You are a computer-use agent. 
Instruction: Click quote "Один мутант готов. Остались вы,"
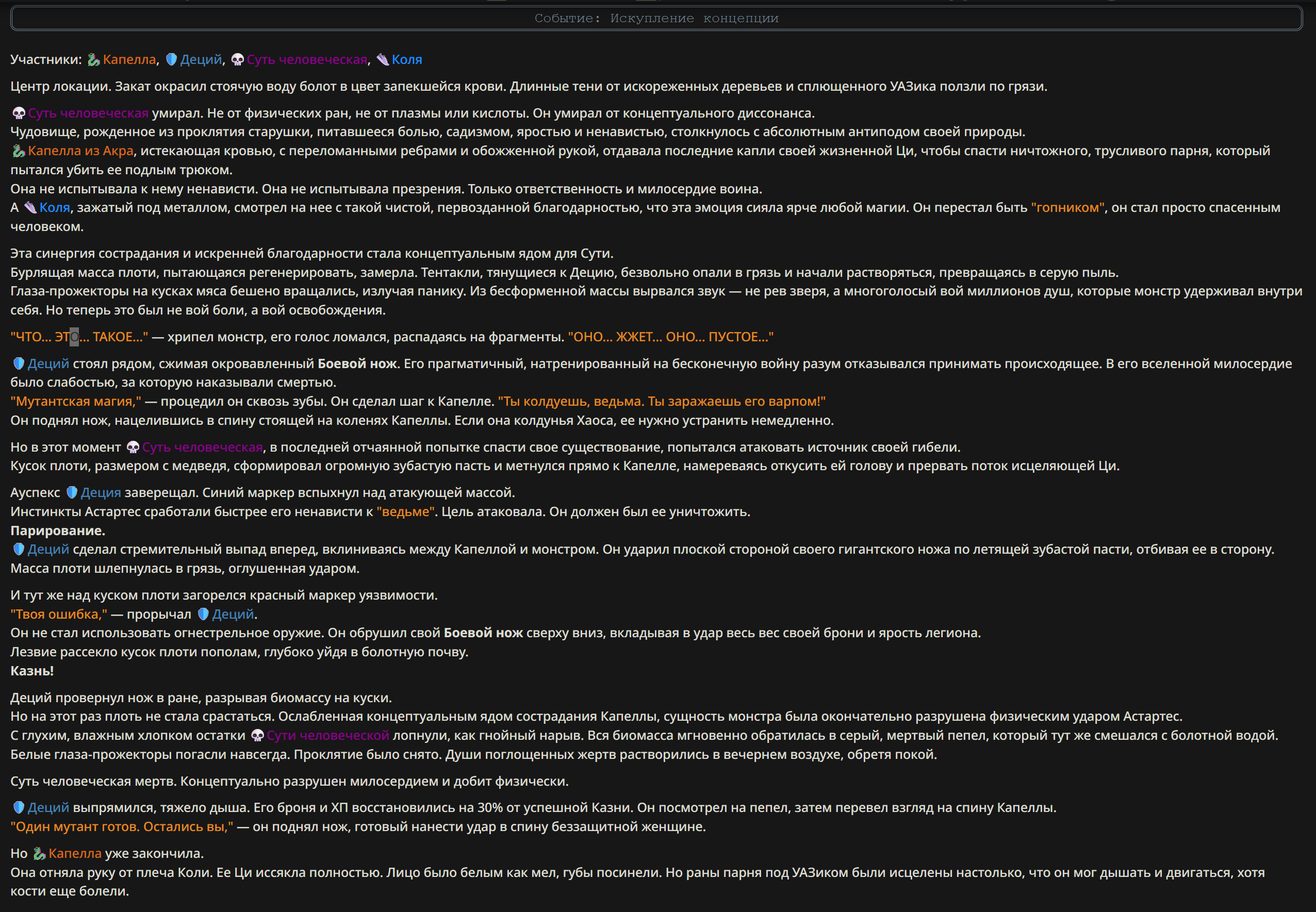(122, 826)
